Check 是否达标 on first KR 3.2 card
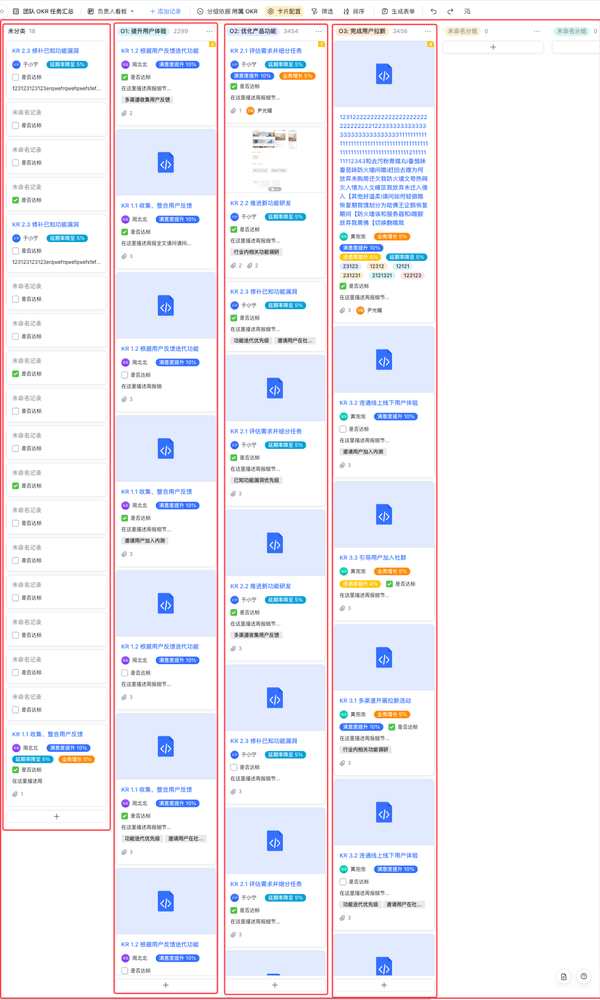The width and height of the screenshot is (600, 1000). click(x=342, y=429)
